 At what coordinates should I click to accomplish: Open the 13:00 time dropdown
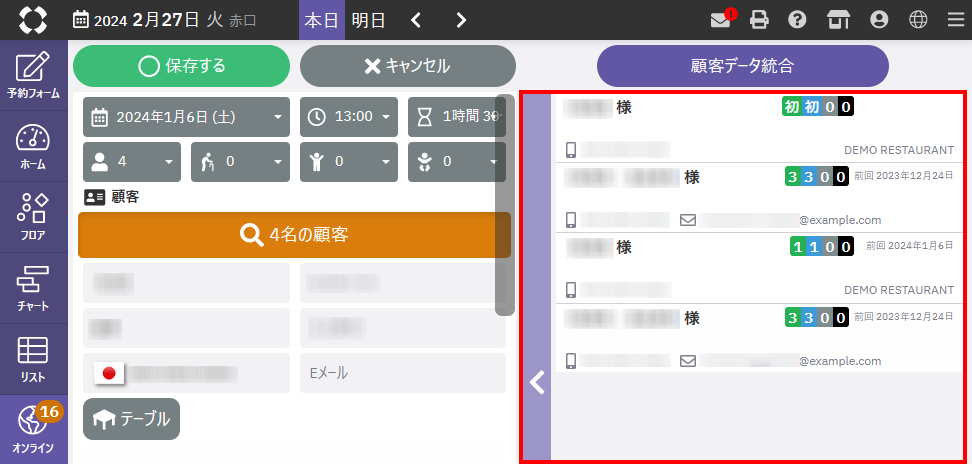tap(347, 117)
